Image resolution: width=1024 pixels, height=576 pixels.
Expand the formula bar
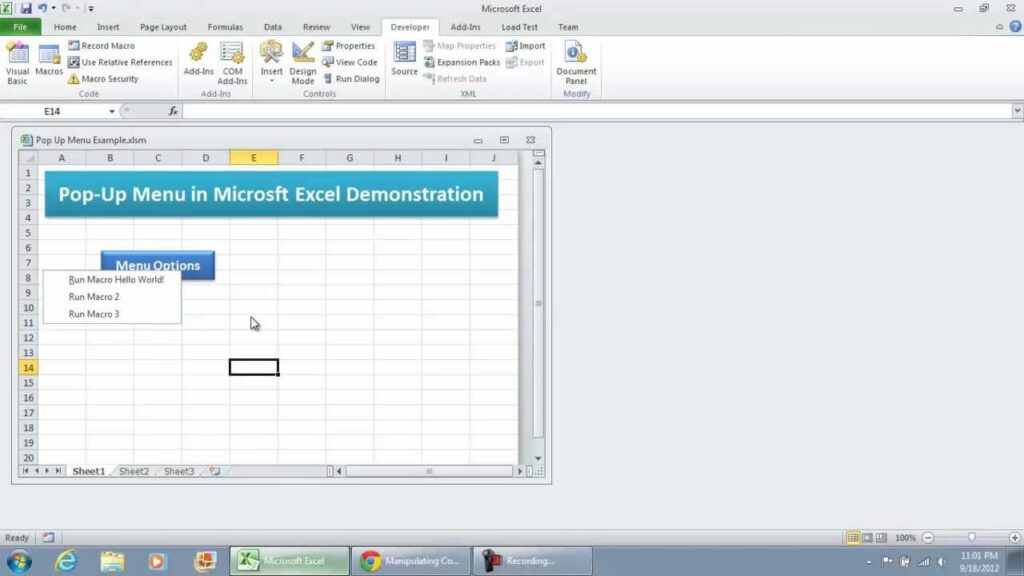[1017, 112]
